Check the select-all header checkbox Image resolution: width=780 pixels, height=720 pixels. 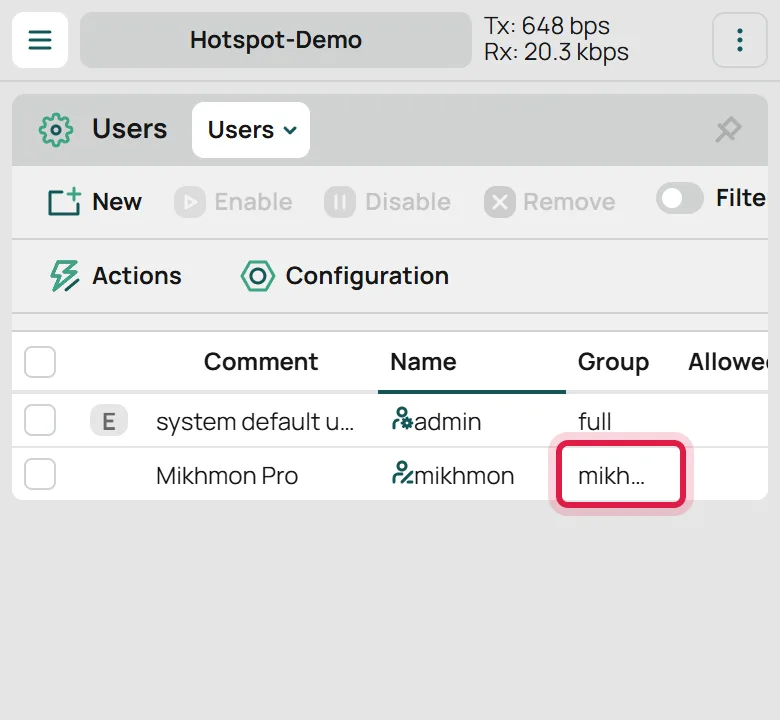pyautogui.click(x=40, y=362)
